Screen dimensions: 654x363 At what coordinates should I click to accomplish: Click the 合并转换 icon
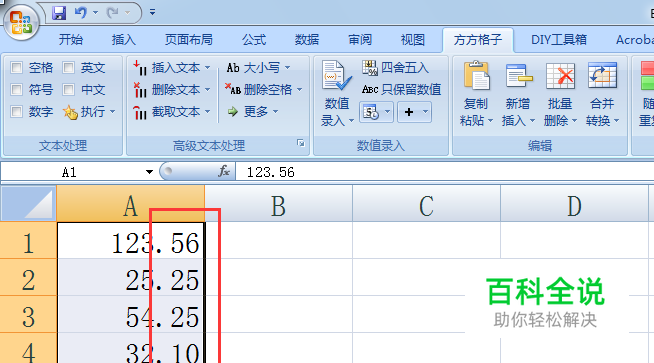coord(602,75)
